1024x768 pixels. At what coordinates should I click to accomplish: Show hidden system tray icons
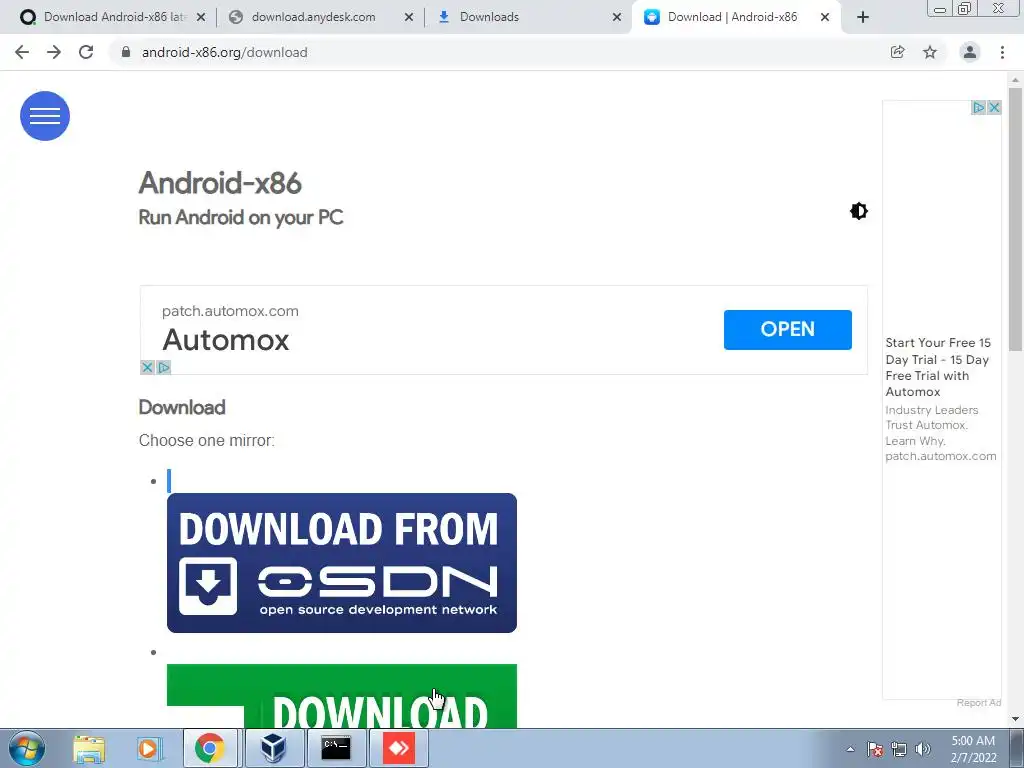[850, 749]
